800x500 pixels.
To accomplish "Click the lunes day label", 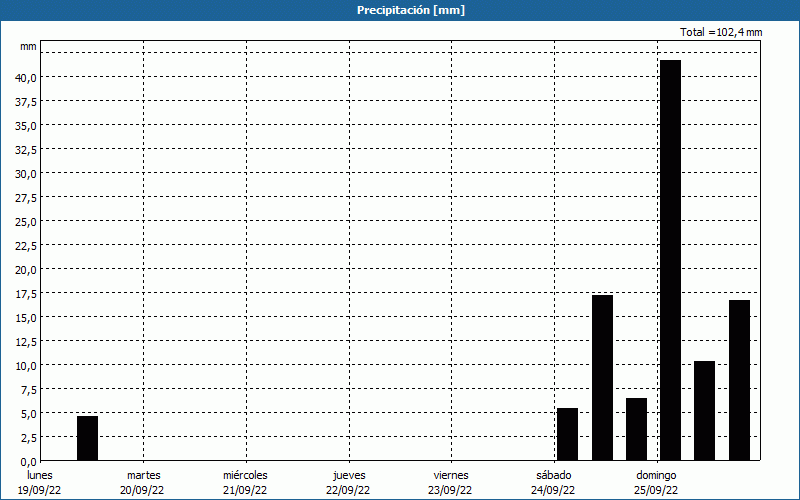I will coord(40,475).
